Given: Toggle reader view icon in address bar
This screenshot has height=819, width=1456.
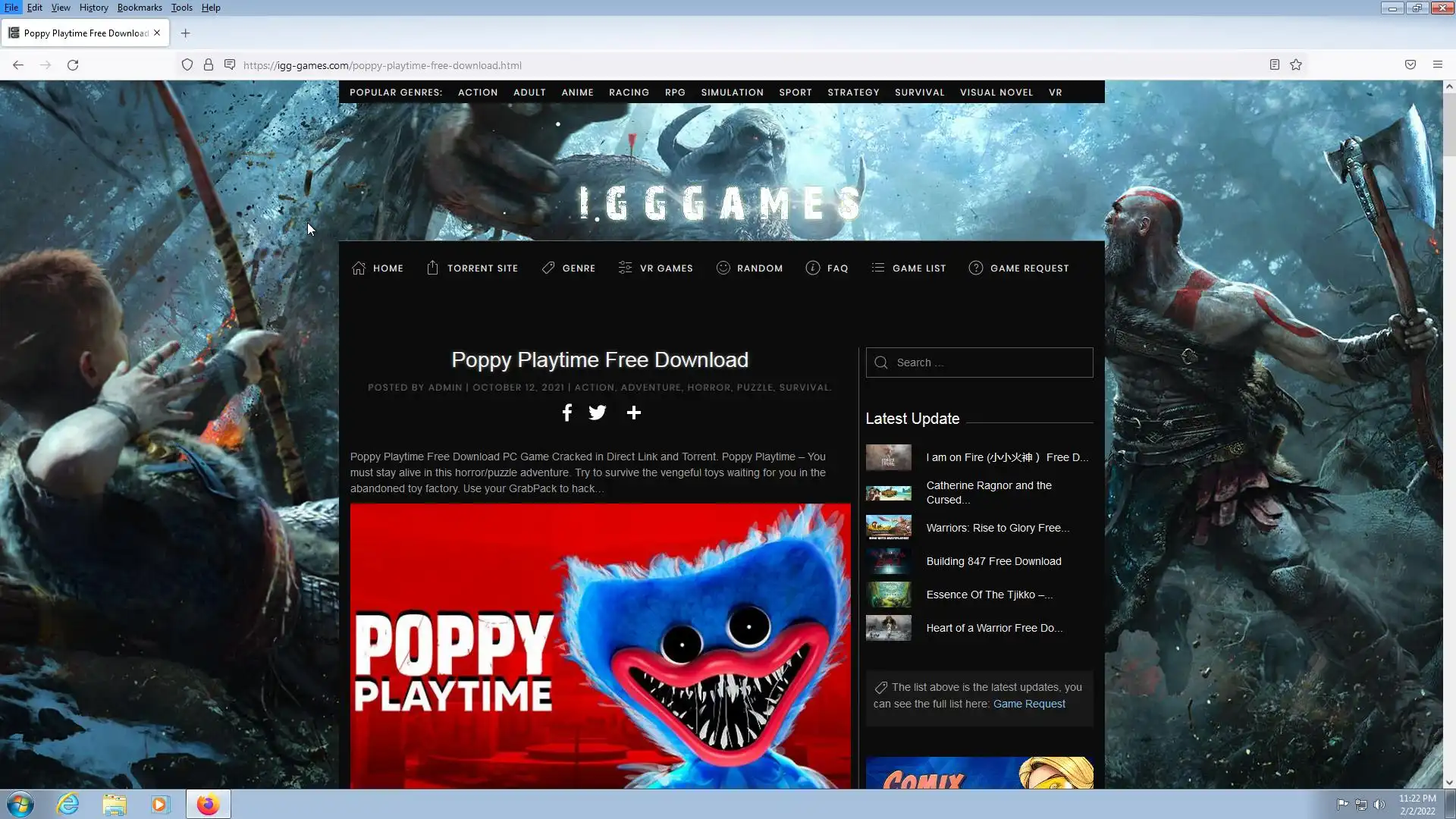Looking at the screenshot, I should coord(1275,65).
